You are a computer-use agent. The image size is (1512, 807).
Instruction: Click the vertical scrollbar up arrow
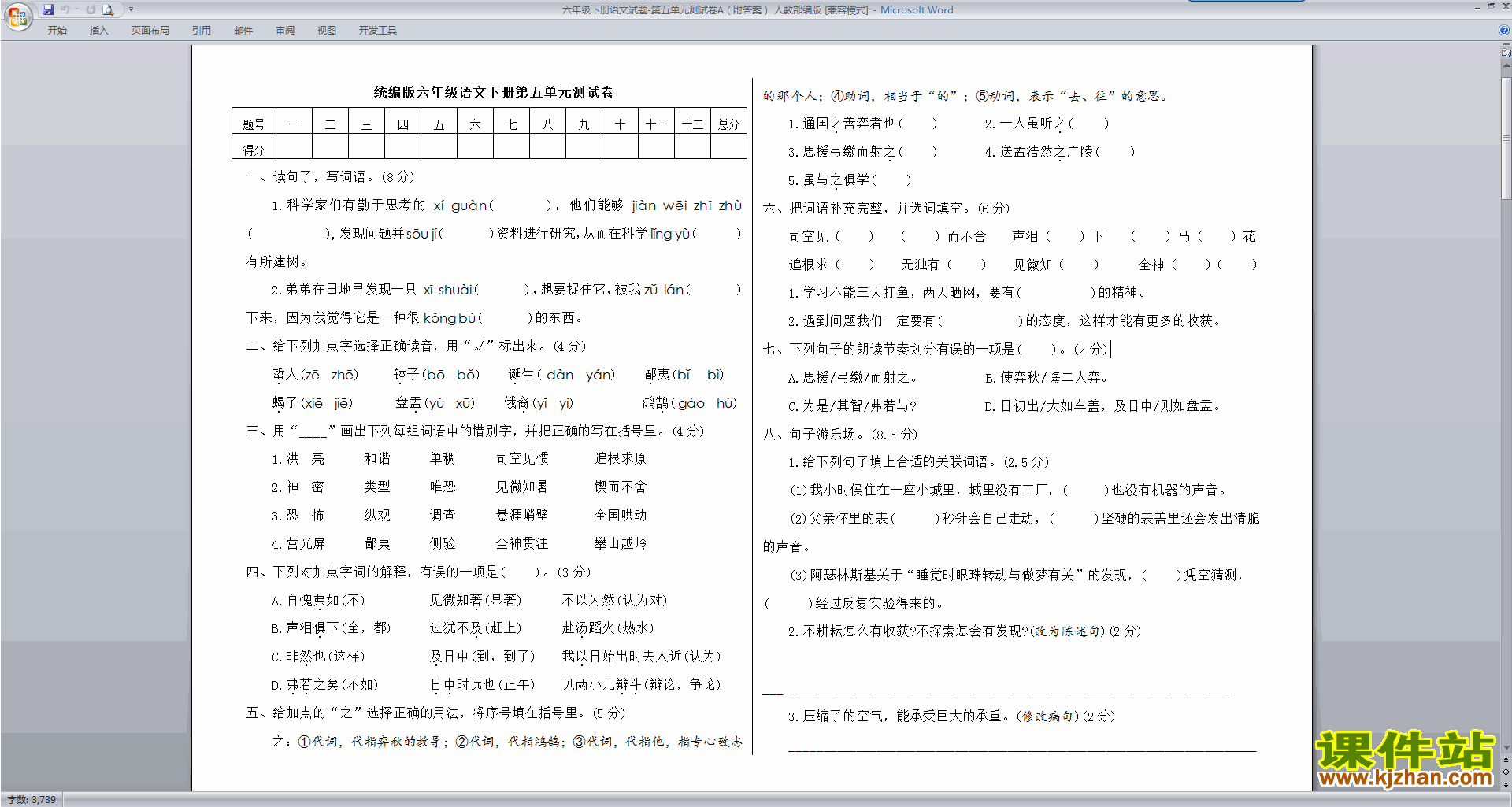[1506, 65]
